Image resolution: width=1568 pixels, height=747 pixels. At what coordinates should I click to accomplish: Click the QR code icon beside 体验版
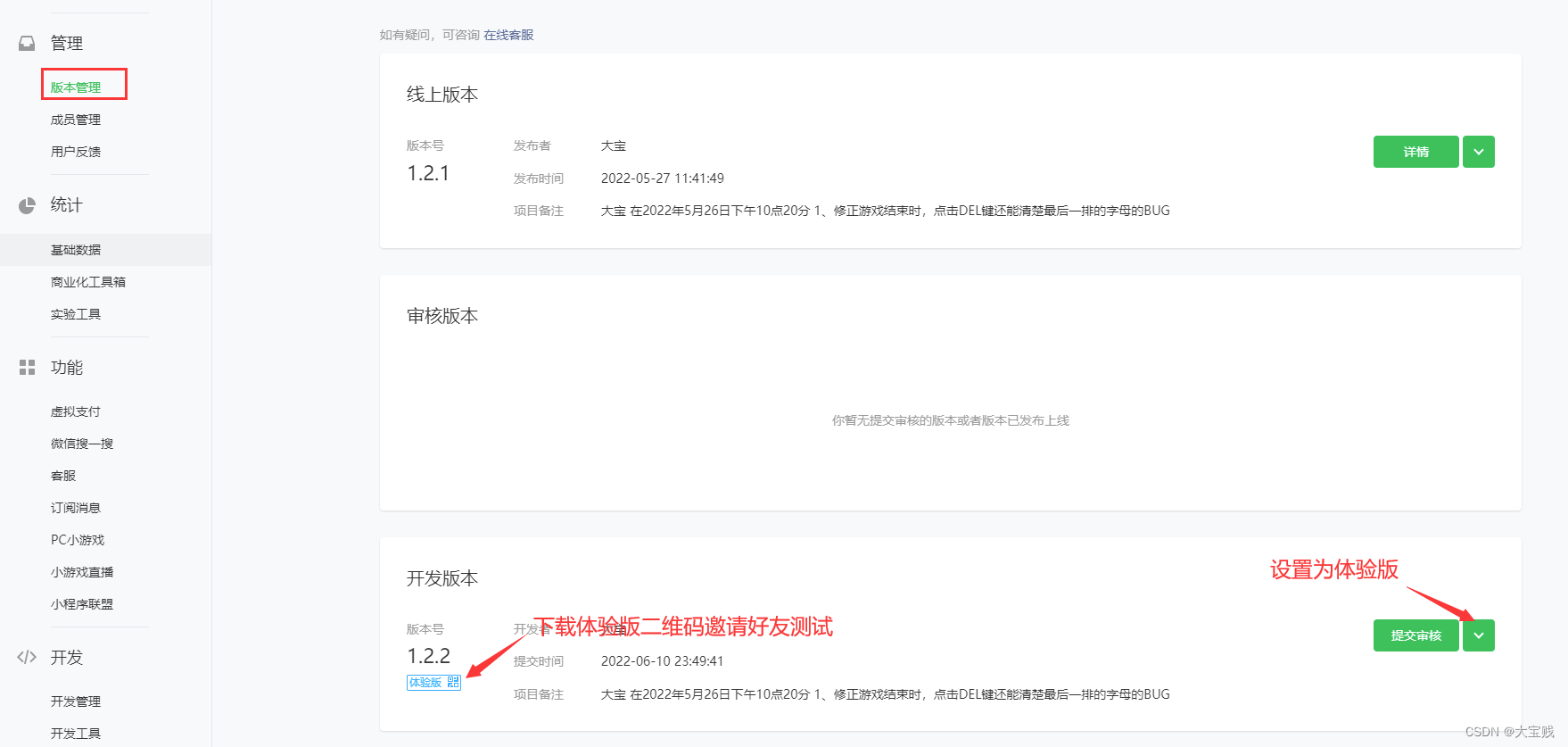[453, 683]
